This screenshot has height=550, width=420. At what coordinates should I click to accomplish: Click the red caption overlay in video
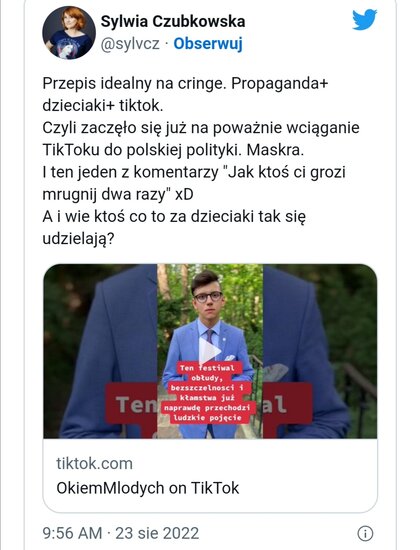tap(207, 393)
